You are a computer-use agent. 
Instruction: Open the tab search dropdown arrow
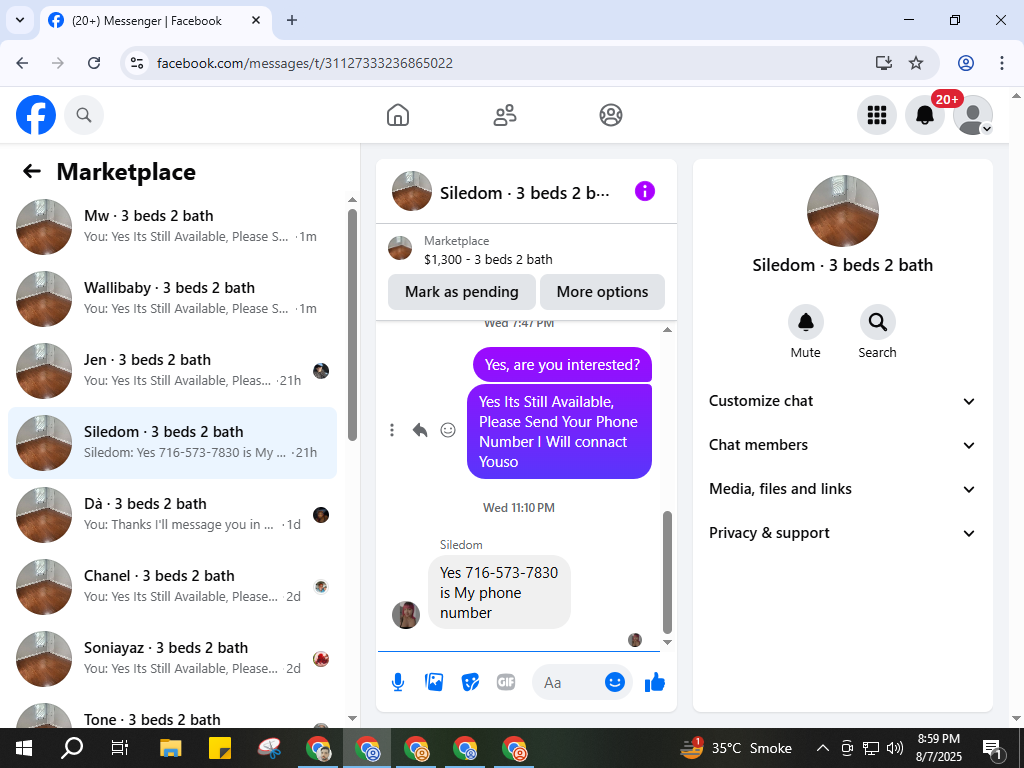pyautogui.click(x=20, y=20)
